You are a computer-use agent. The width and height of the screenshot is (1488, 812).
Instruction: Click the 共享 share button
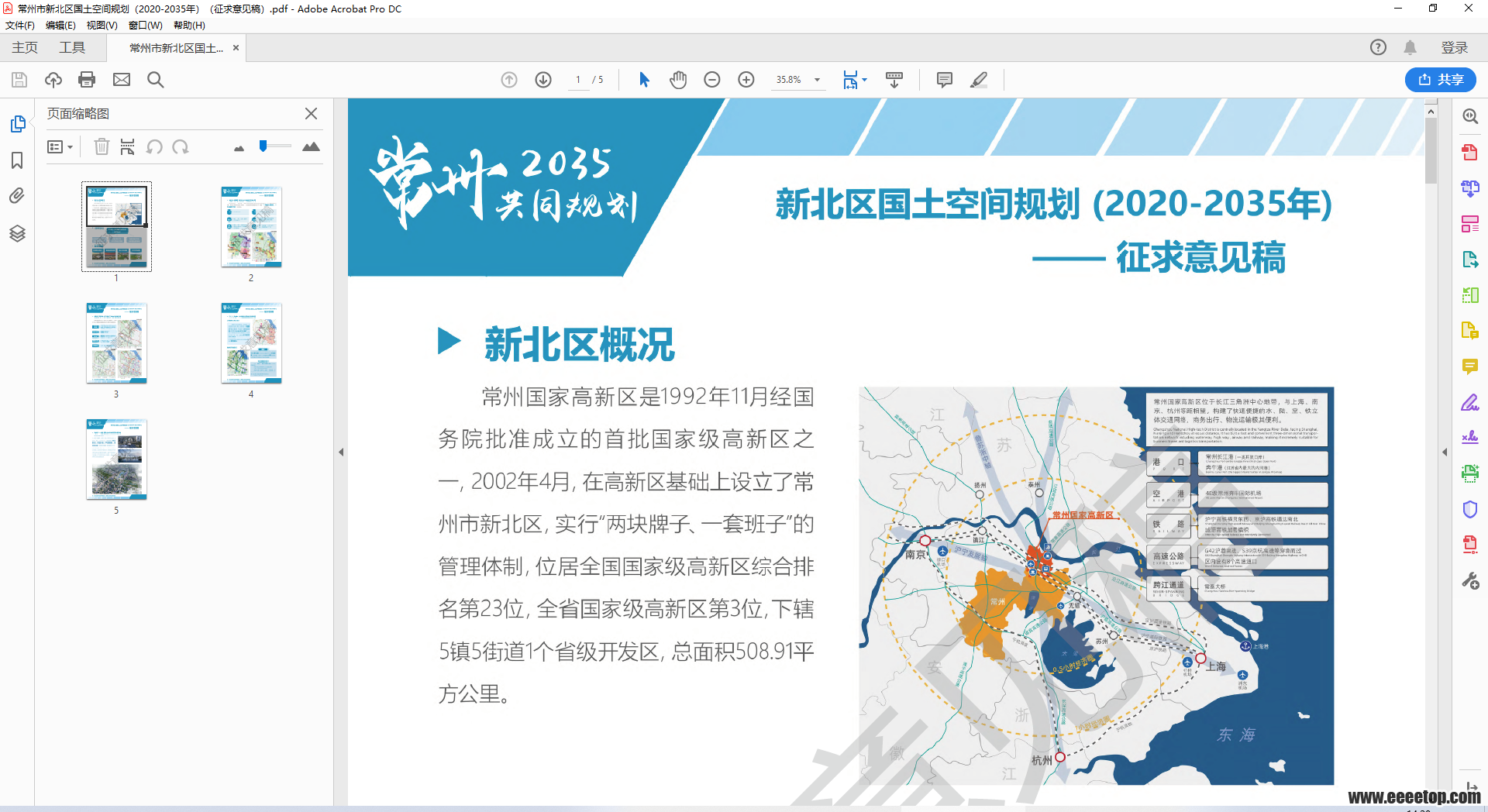coord(1441,80)
